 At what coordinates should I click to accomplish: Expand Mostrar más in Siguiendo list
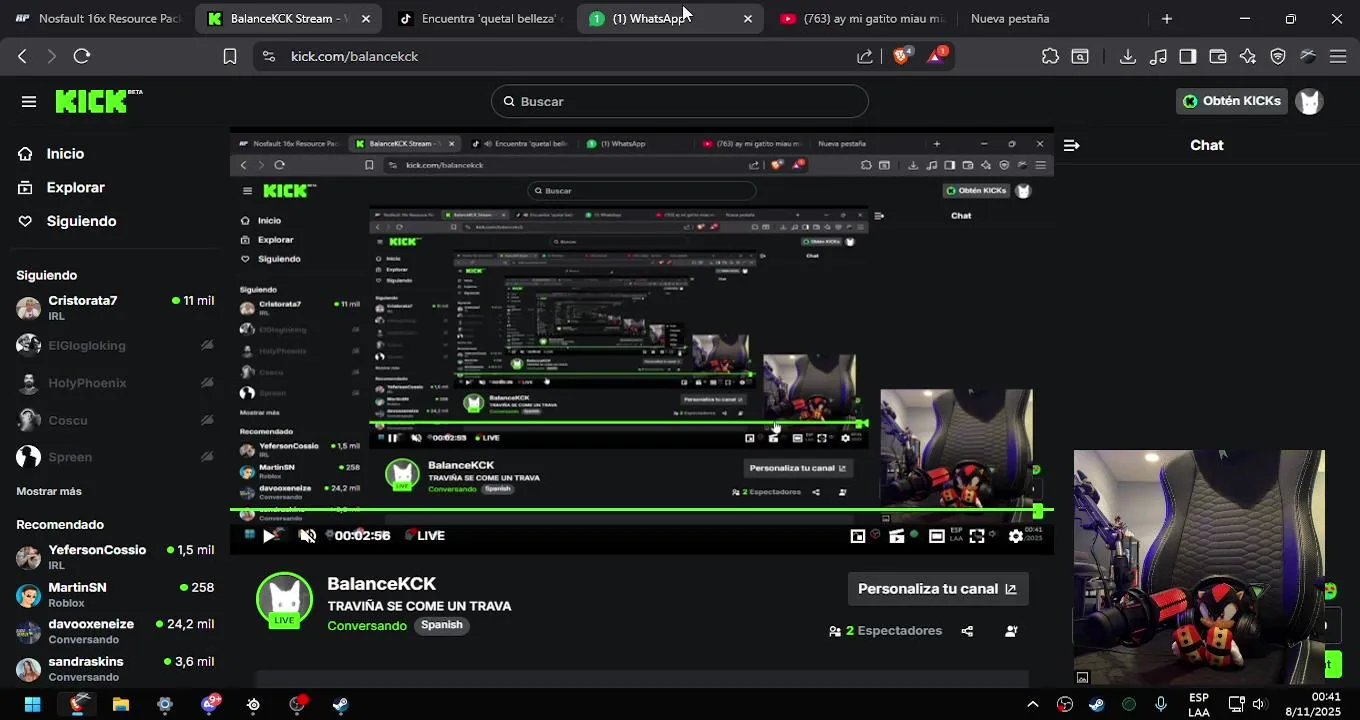[49, 491]
